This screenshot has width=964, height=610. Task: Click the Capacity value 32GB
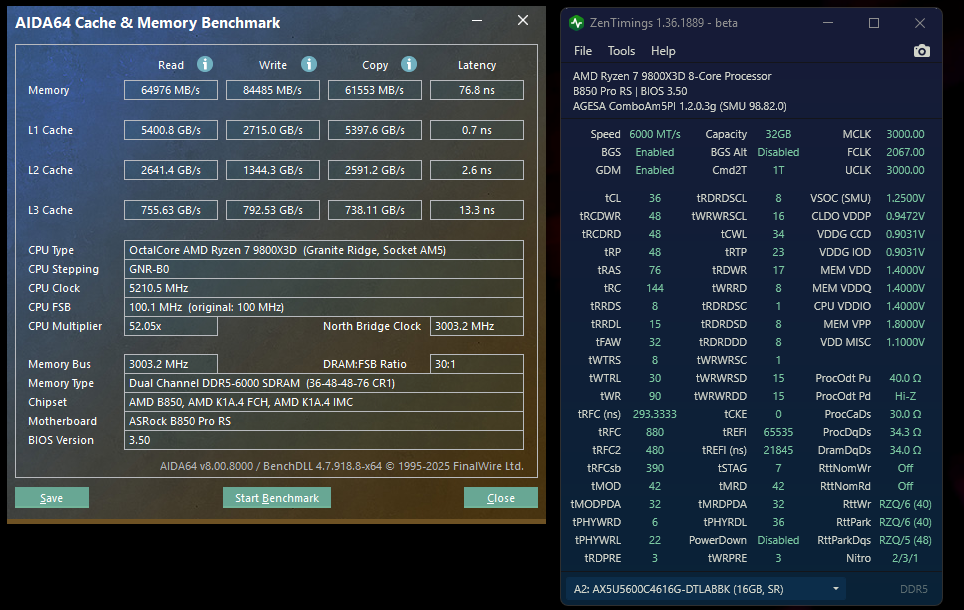point(778,134)
